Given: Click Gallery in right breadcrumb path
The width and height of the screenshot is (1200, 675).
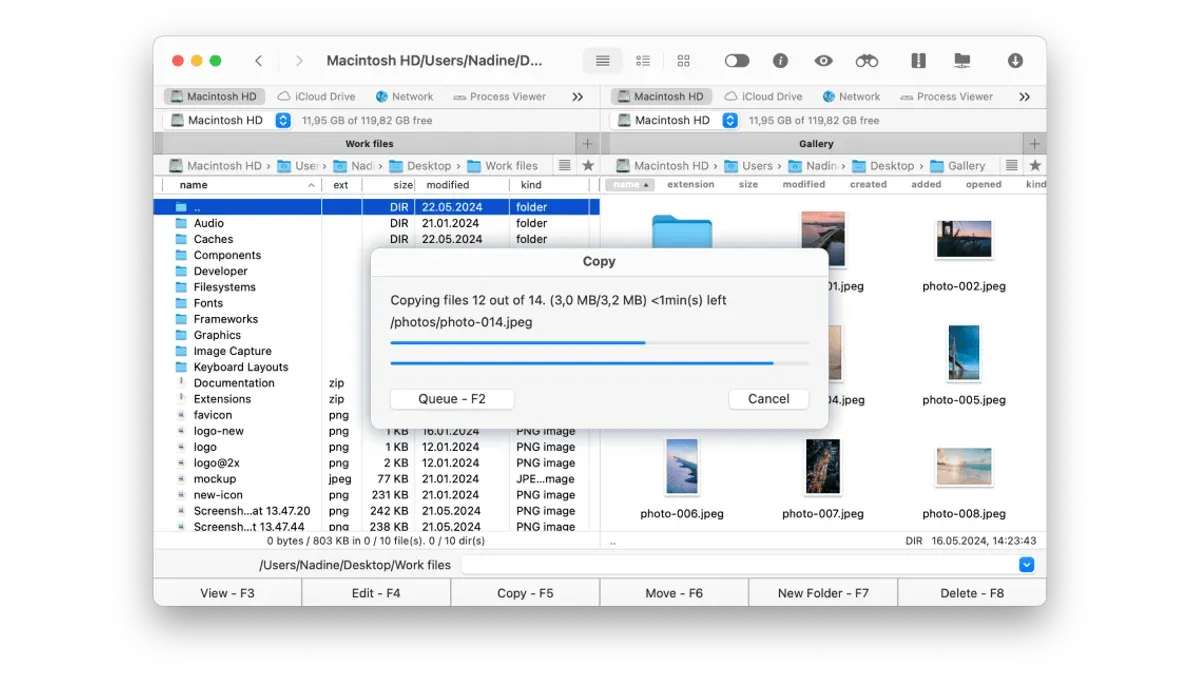Looking at the screenshot, I should click(958, 166).
